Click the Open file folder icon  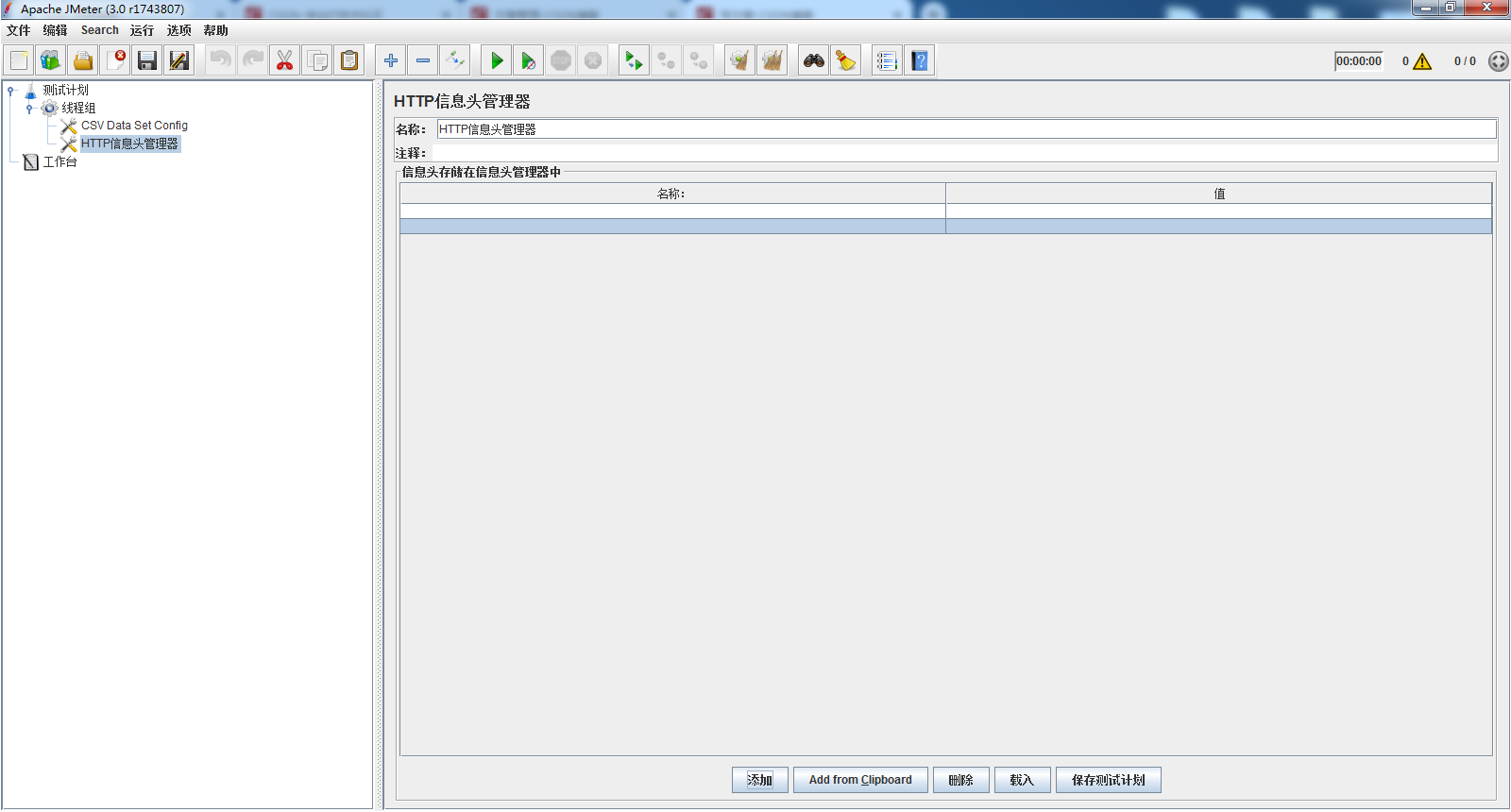[83, 60]
